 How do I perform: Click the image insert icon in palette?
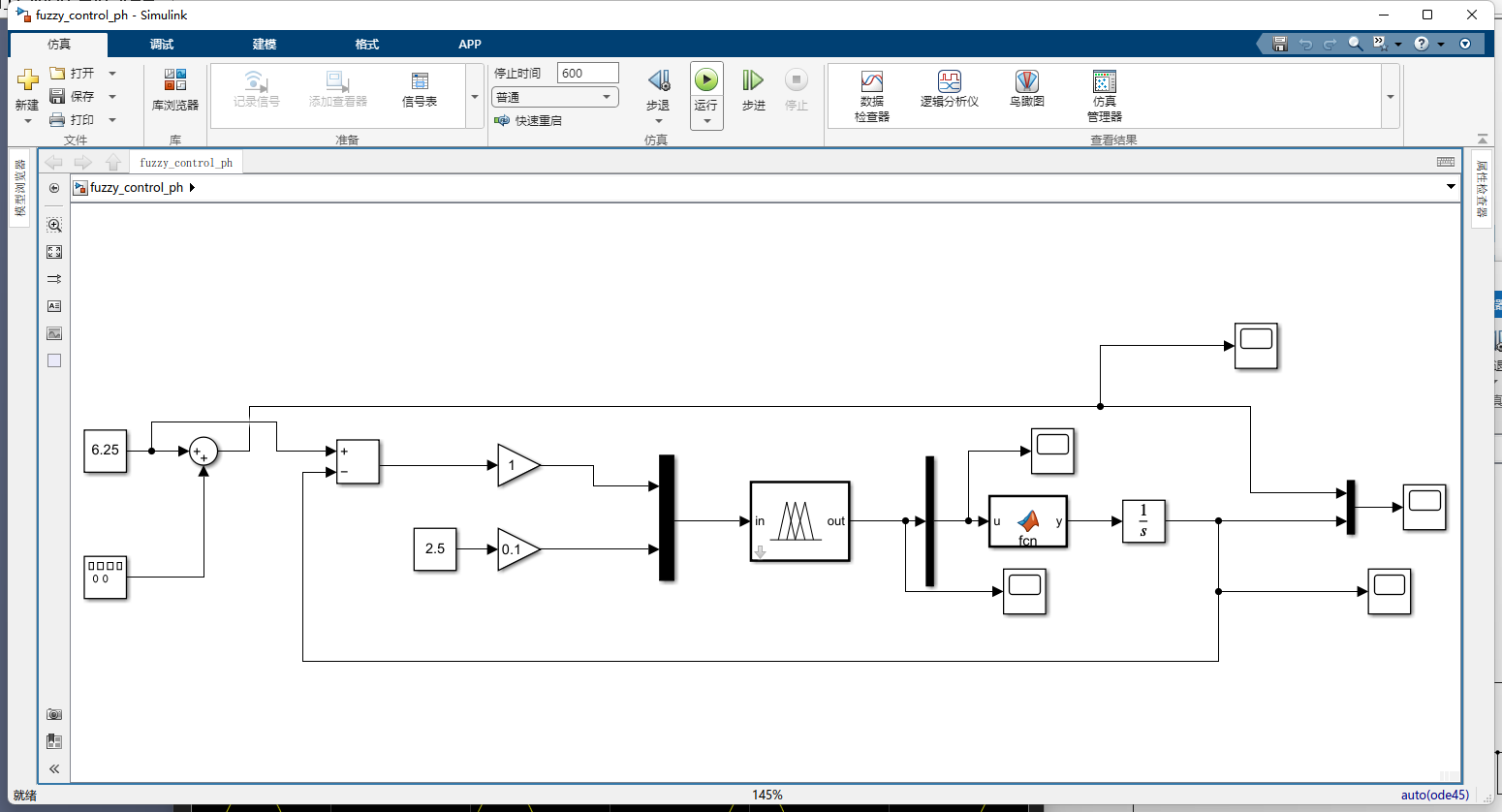pos(54,333)
